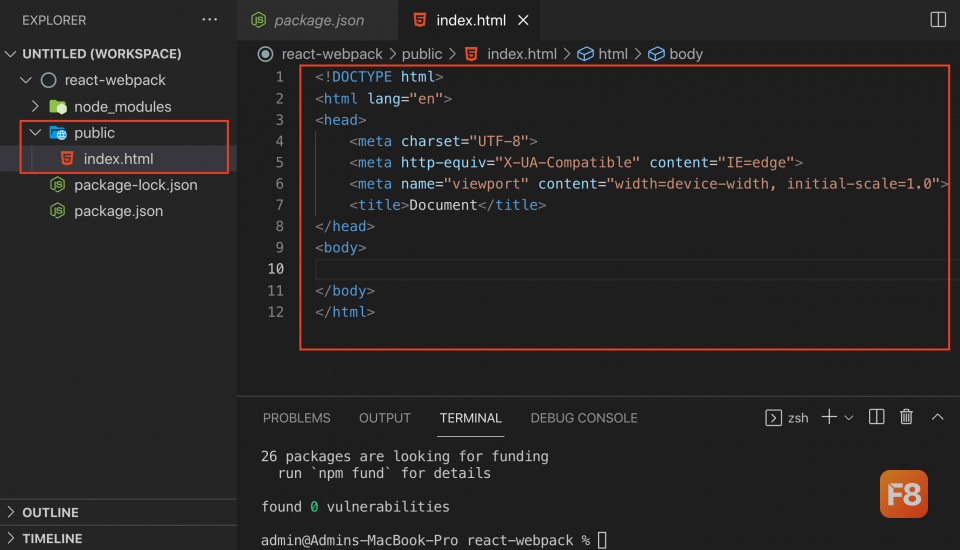Collapse the react-webpack folder chevron
The height and width of the screenshot is (550, 960).
point(26,80)
